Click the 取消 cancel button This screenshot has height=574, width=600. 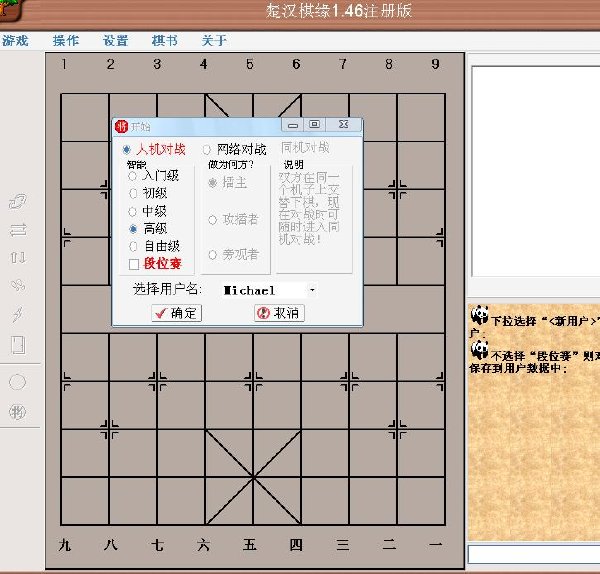click(x=279, y=313)
